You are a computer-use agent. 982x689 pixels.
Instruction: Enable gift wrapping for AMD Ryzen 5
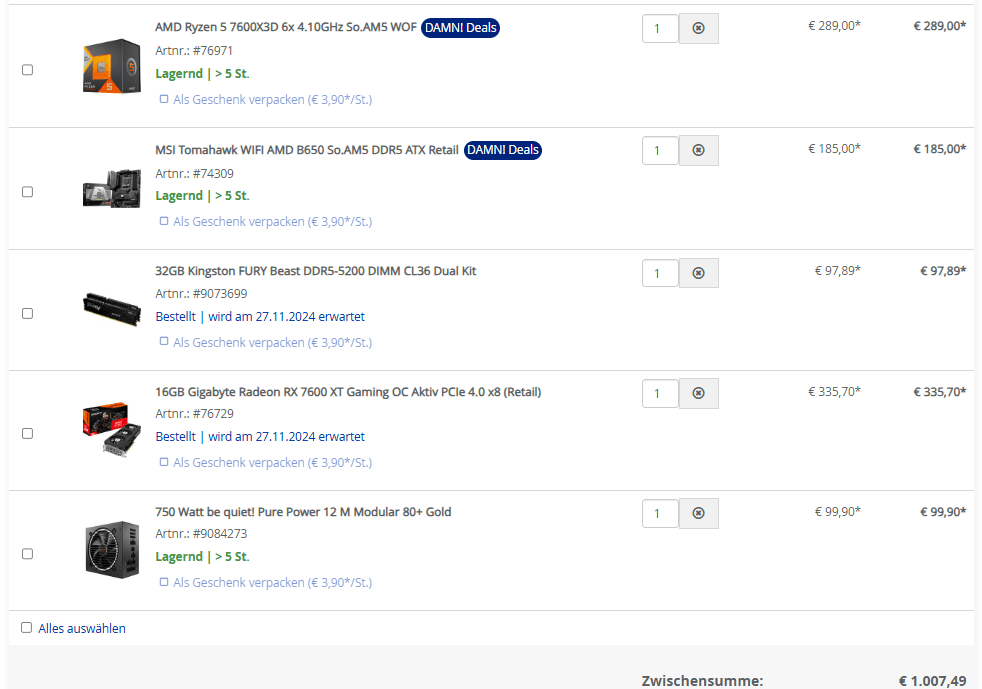(163, 99)
